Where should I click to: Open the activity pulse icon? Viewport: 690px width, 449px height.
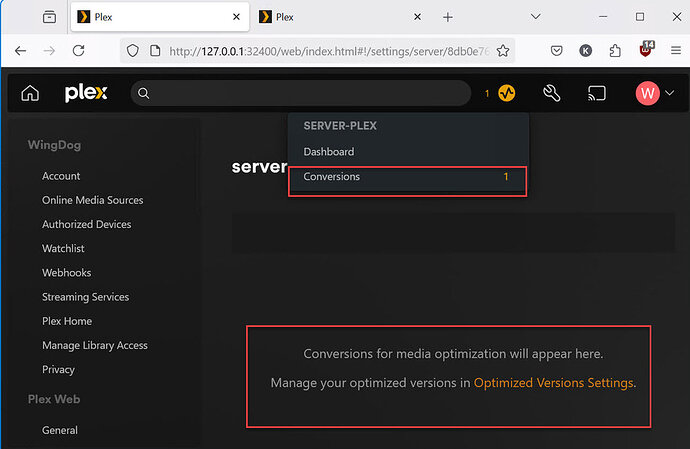coord(506,93)
